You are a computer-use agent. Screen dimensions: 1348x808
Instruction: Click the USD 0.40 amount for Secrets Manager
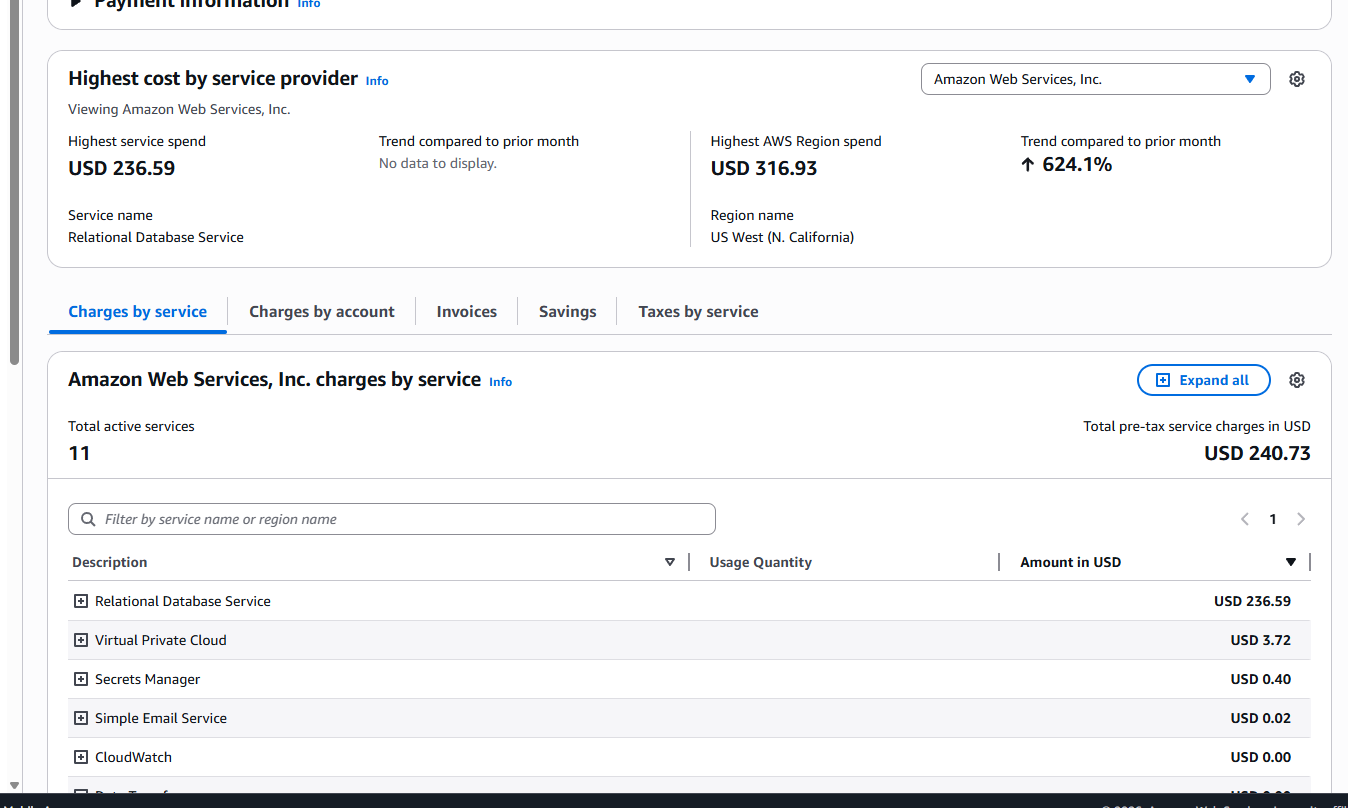pyautogui.click(x=1261, y=679)
